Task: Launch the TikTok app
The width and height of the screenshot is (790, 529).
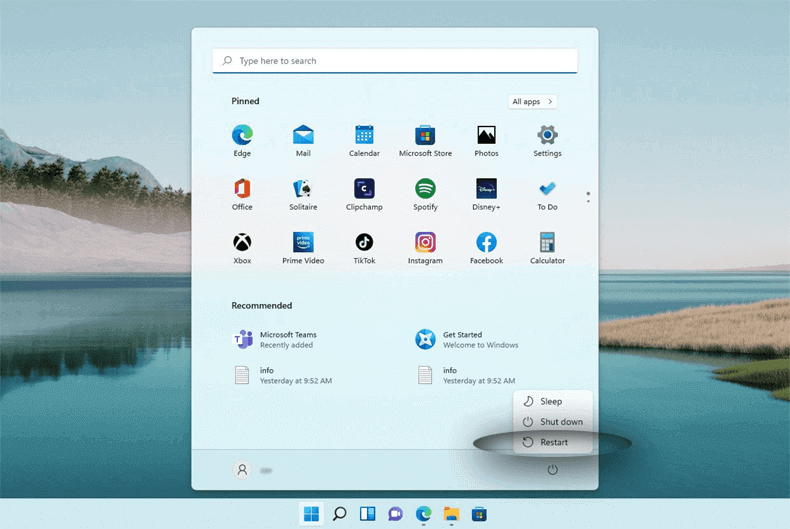Action: point(364,248)
